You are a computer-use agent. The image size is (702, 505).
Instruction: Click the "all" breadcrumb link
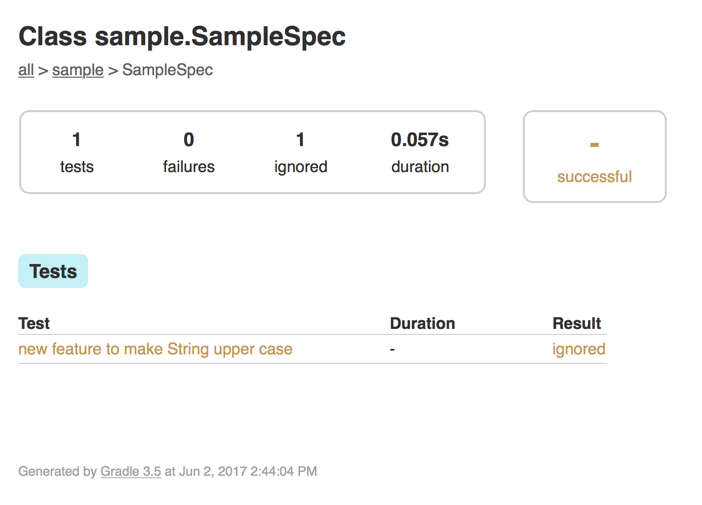(26, 71)
